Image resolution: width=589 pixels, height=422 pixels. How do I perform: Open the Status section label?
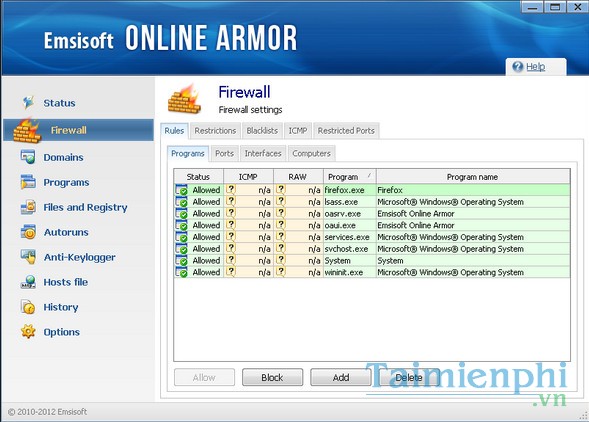tap(59, 103)
